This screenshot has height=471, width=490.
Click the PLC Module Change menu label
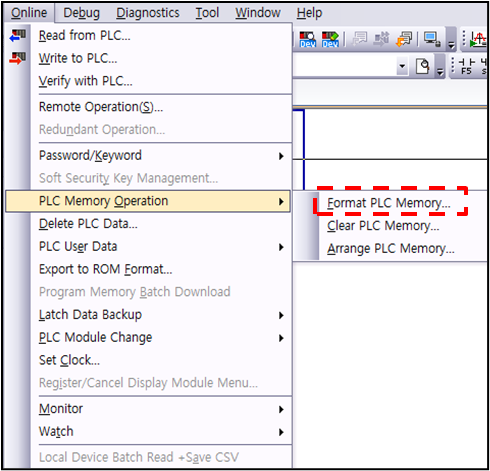pos(95,338)
